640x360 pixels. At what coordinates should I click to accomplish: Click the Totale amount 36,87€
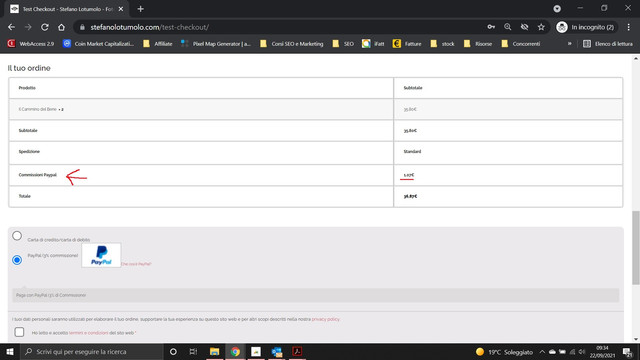pyautogui.click(x=410, y=196)
